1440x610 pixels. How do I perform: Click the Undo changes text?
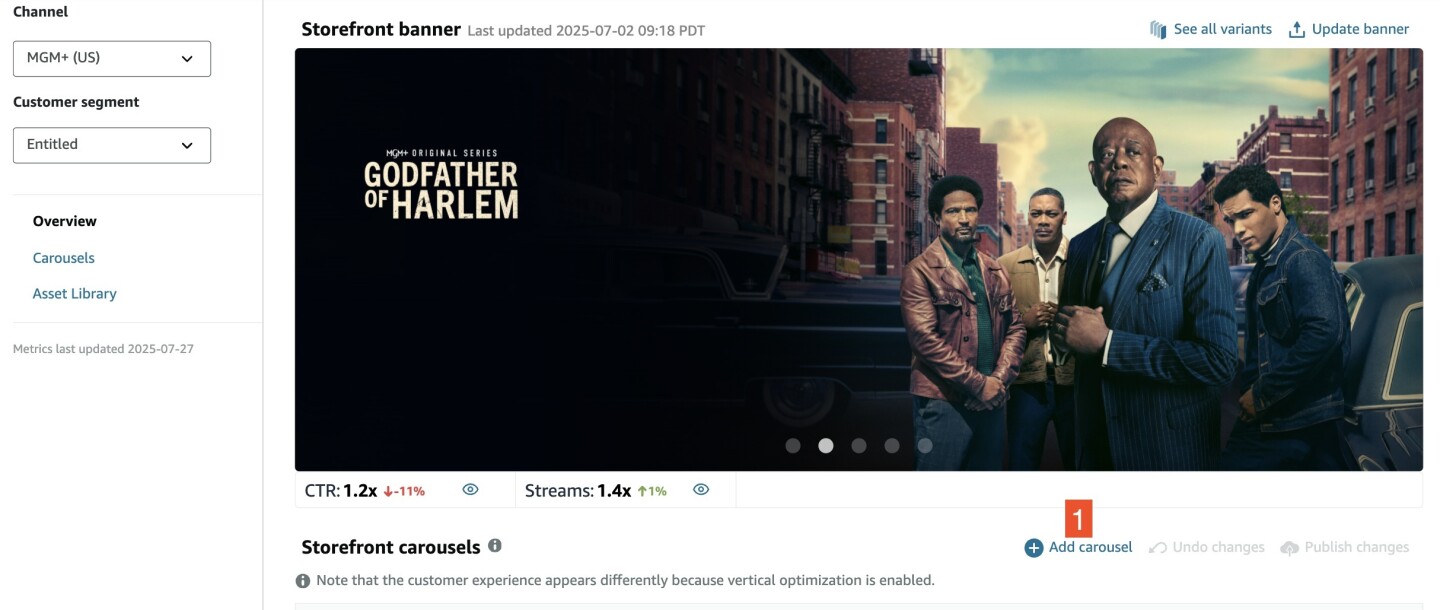click(1219, 547)
